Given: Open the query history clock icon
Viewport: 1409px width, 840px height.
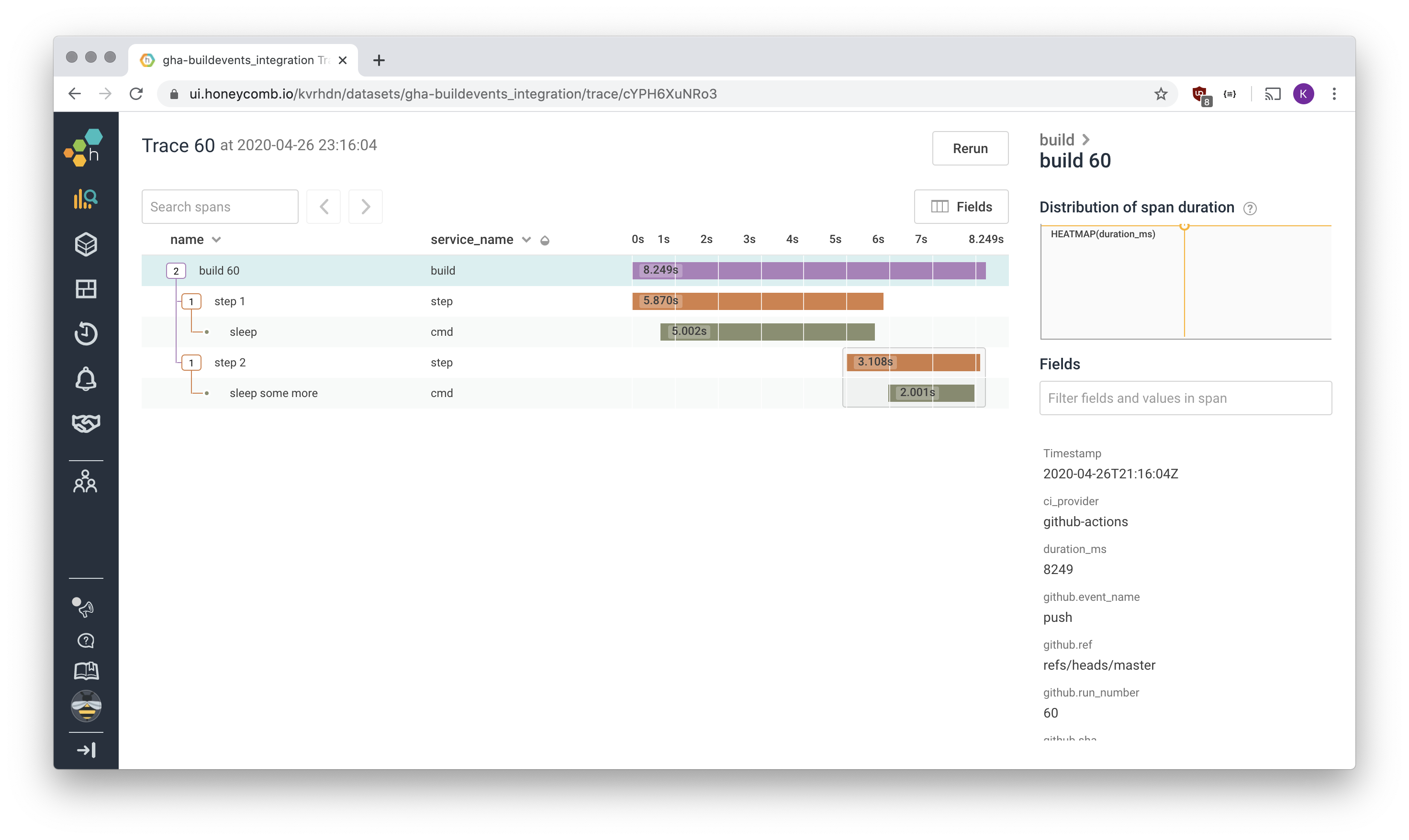Looking at the screenshot, I should (86, 333).
